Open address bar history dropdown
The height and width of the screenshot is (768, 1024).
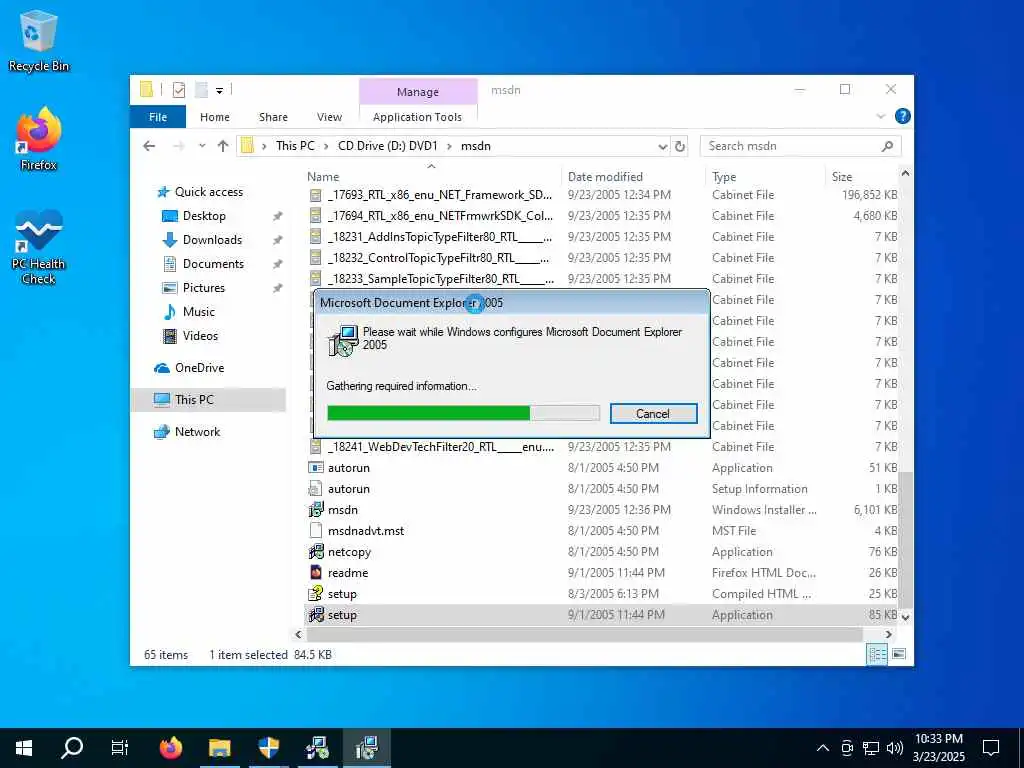tap(662, 146)
